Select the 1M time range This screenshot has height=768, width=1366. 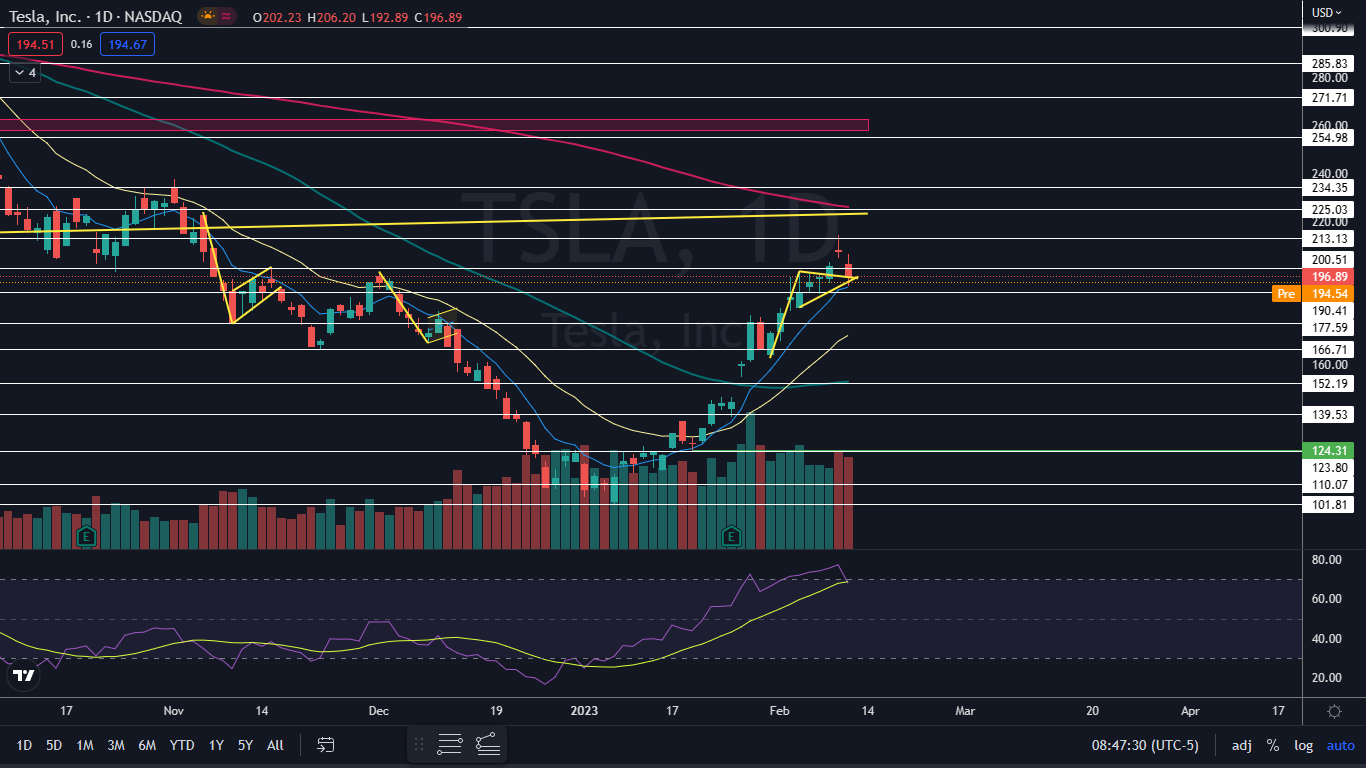pyautogui.click(x=85, y=745)
